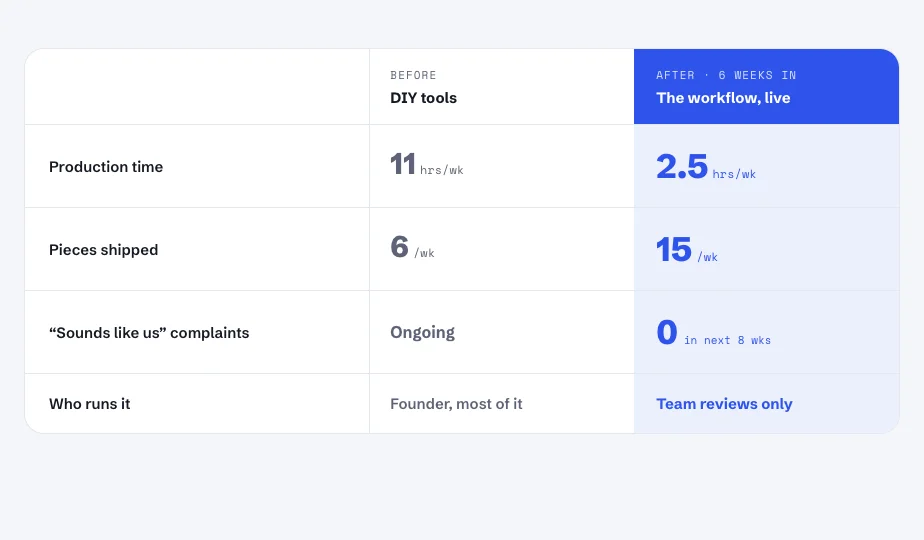Click the '0 in next 8 wks' value
This screenshot has height=540, width=924.
tap(714, 332)
